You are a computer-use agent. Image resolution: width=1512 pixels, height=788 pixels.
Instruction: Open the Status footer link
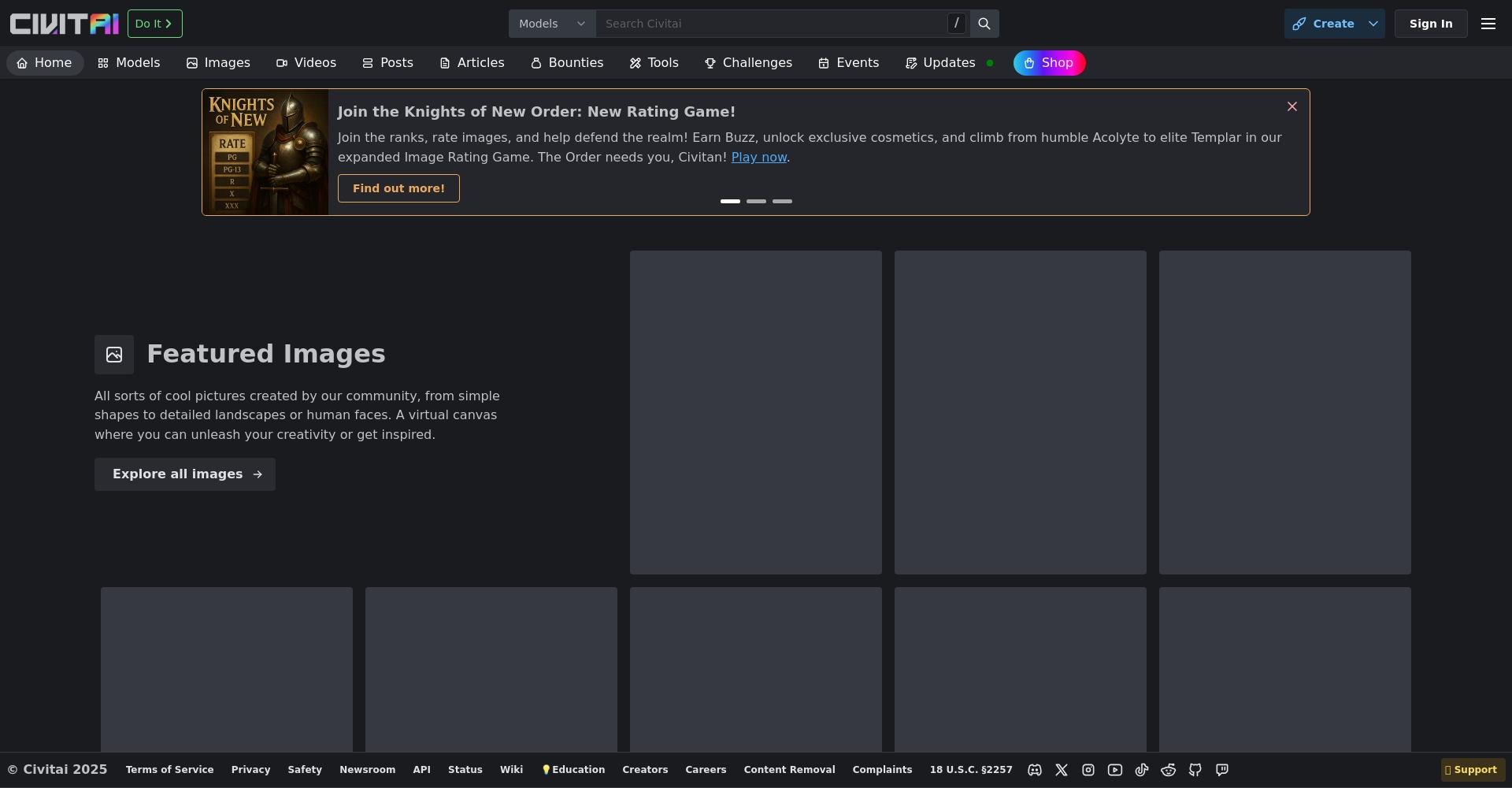click(x=465, y=770)
